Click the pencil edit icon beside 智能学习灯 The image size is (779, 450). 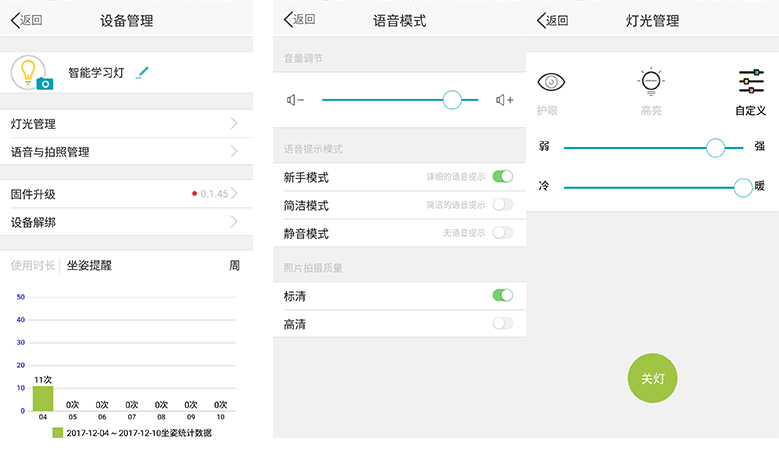point(142,72)
